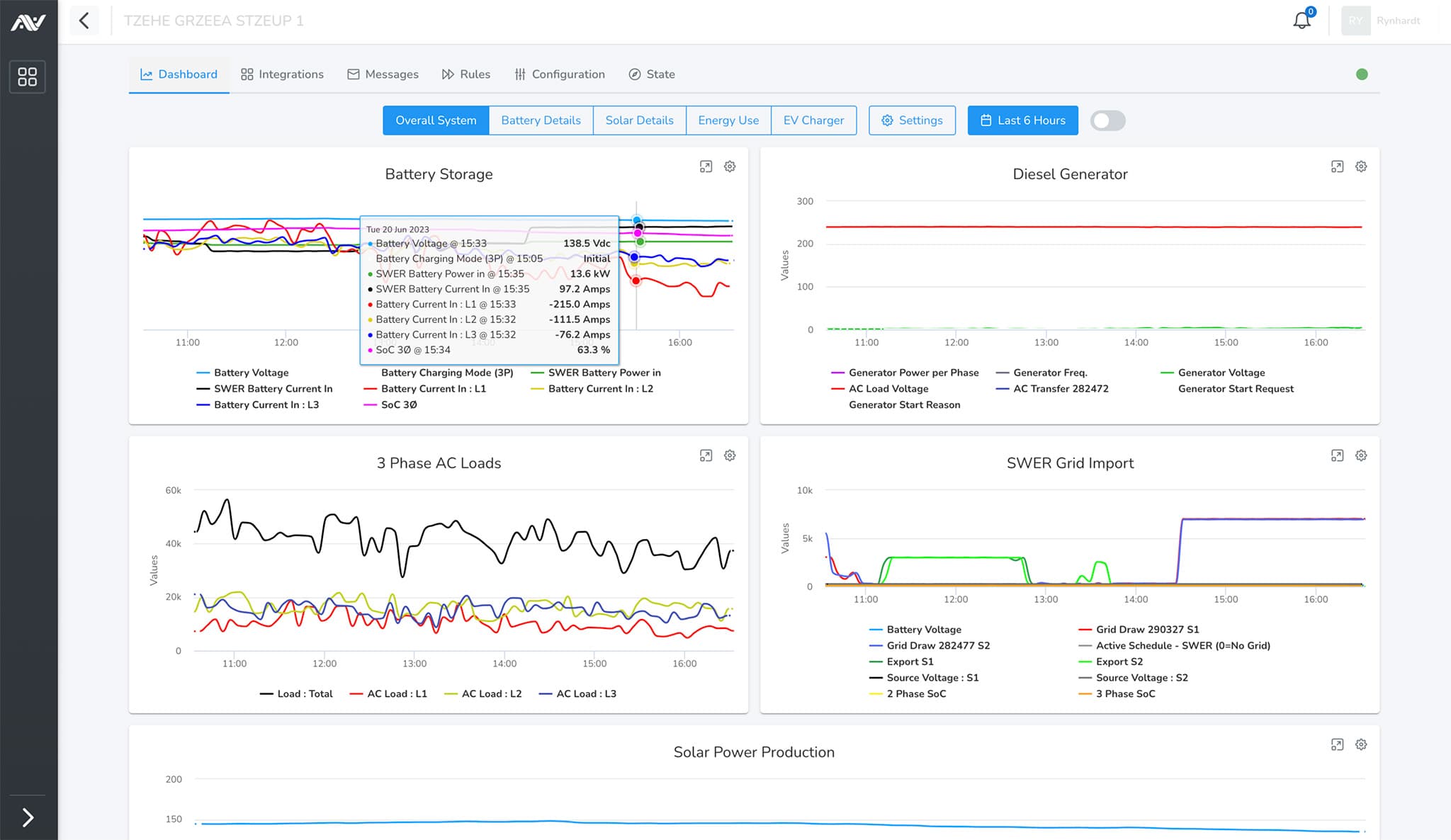The height and width of the screenshot is (840, 1451).
Task: Open the Configuration tab
Action: [560, 74]
